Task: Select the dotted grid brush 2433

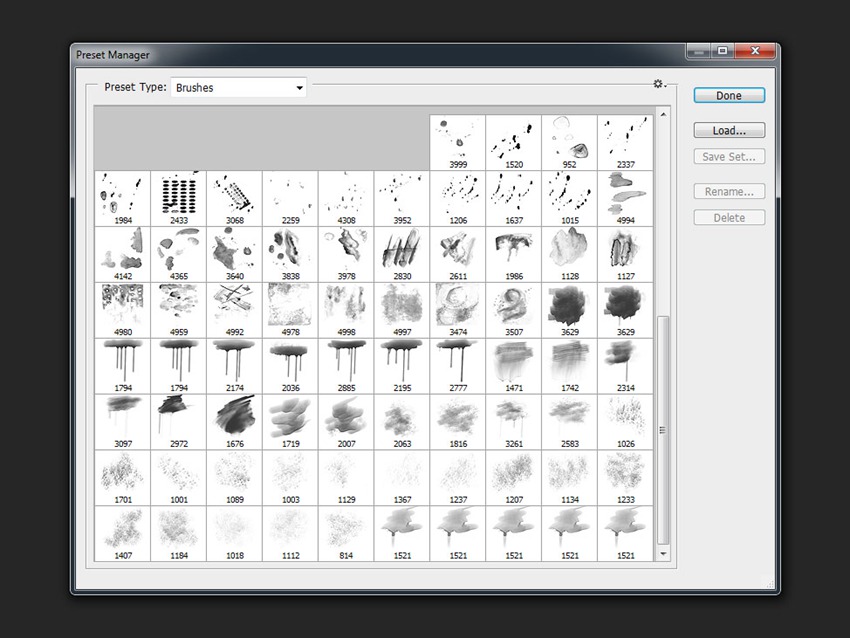Action: click(x=178, y=197)
